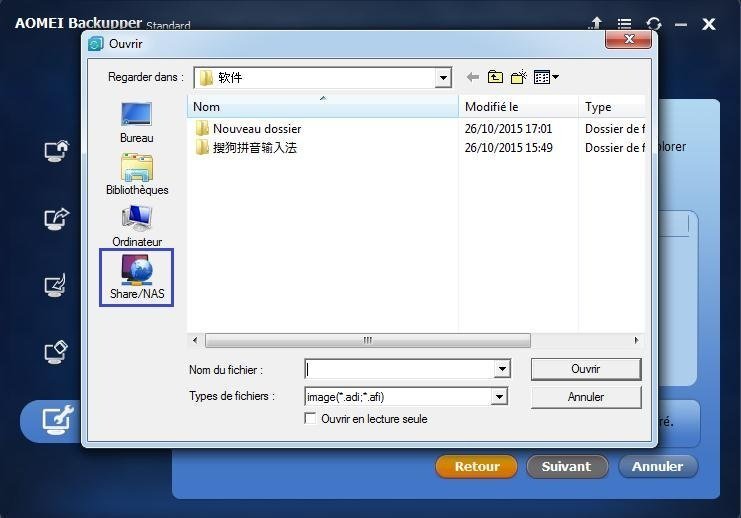
Task: Open the fourth AOMEI sidebar clone icon
Action: pyautogui.click(x=56, y=352)
